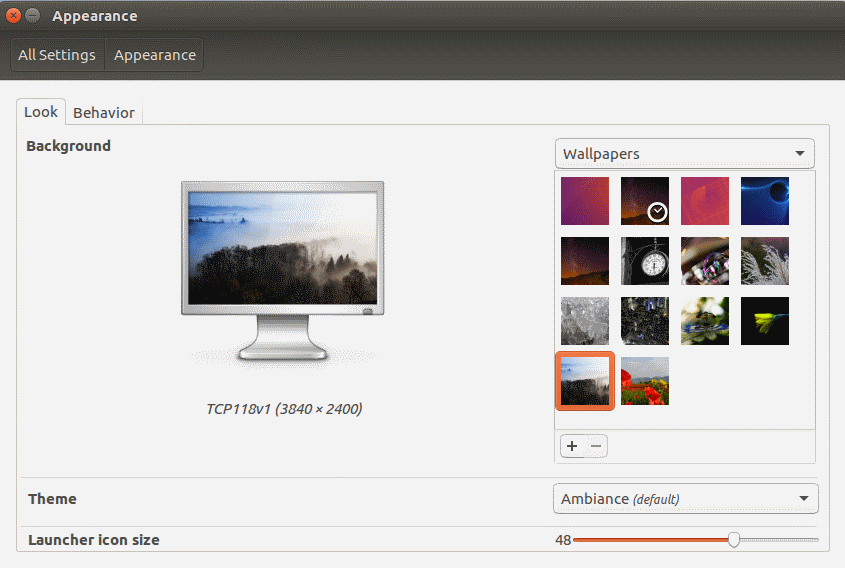Pick the black-and-white street clock wallpaper
The width and height of the screenshot is (845, 568).
(x=645, y=261)
